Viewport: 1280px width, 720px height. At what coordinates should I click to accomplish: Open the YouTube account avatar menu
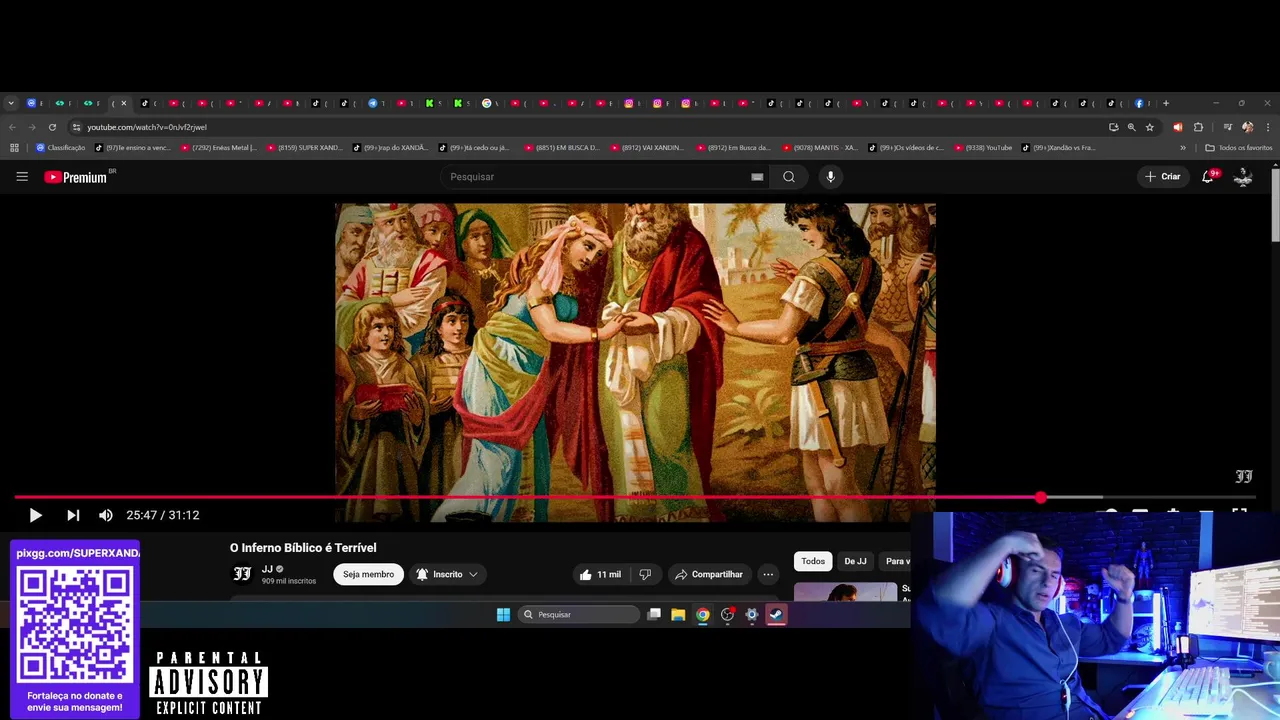point(1243,177)
